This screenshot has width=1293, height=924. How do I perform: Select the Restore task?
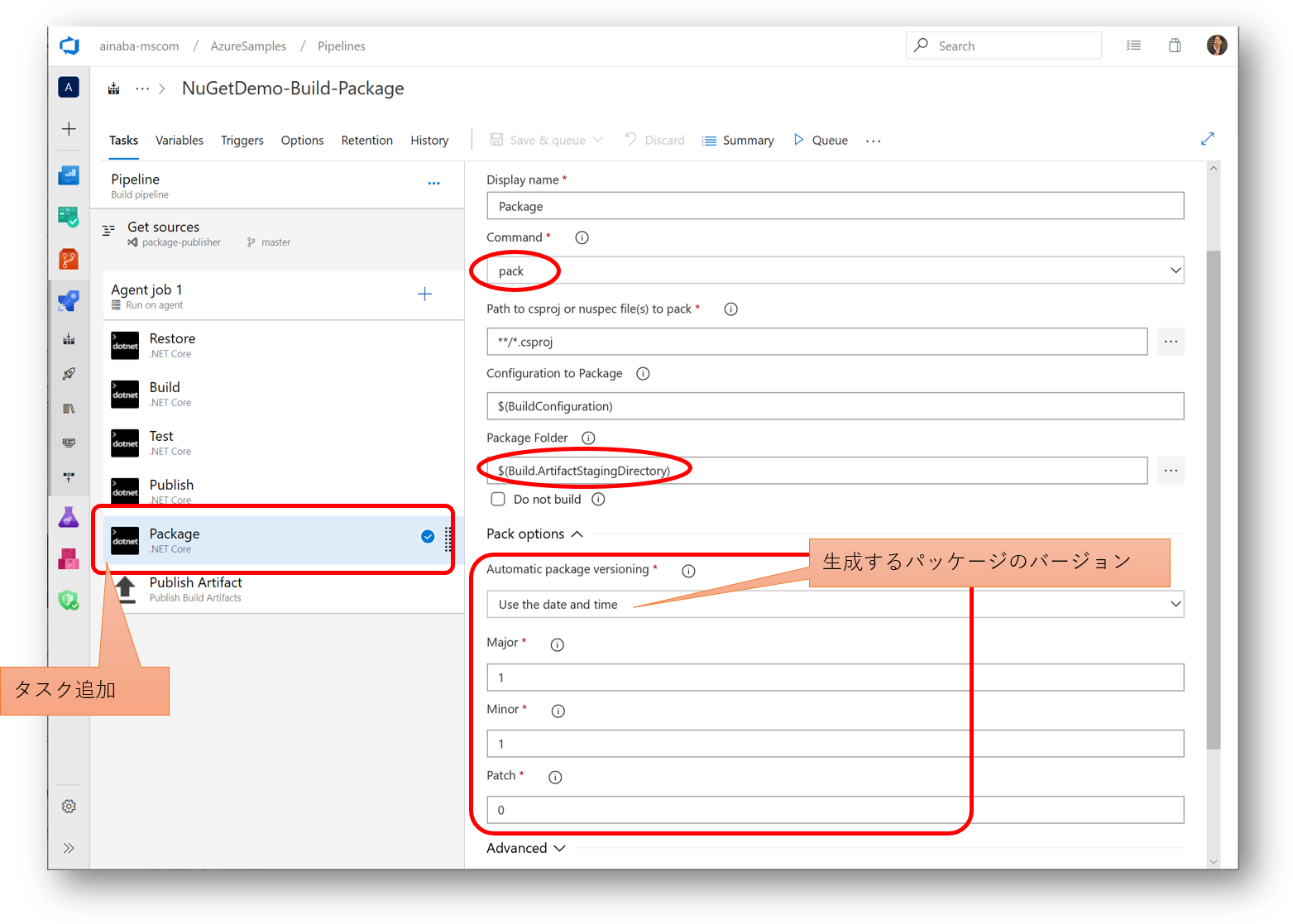[282, 345]
